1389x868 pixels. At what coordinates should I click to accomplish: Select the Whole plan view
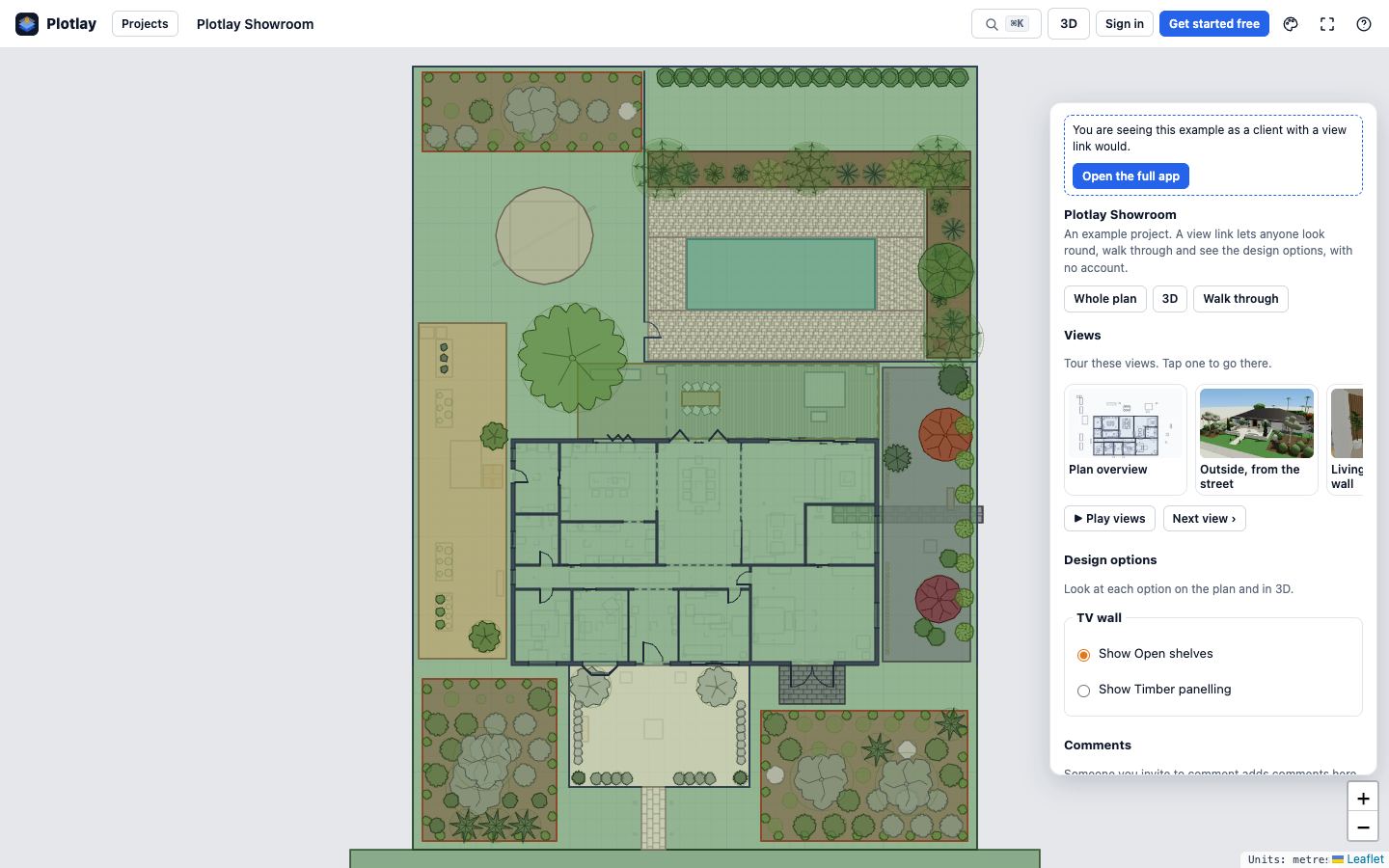pos(1105,299)
